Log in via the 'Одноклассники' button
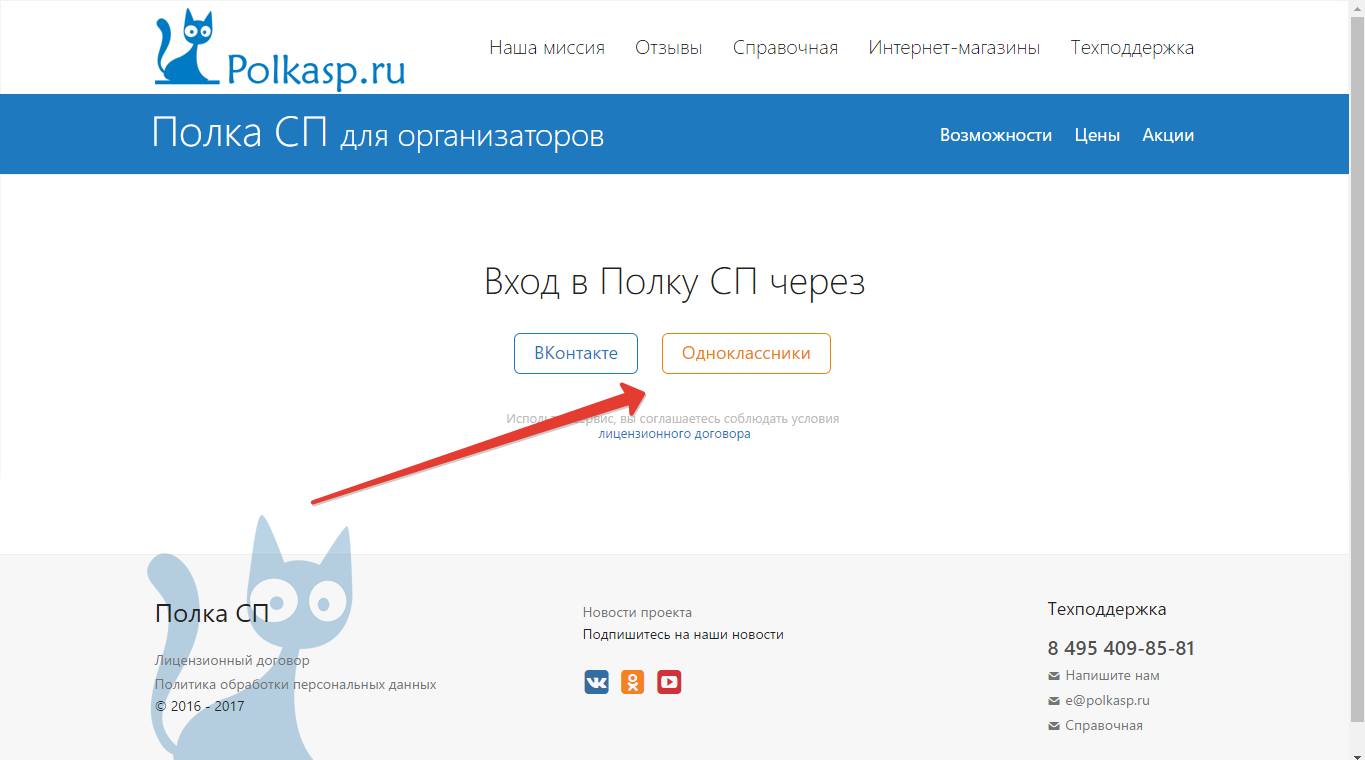This screenshot has height=760, width=1365. pyautogui.click(x=746, y=353)
